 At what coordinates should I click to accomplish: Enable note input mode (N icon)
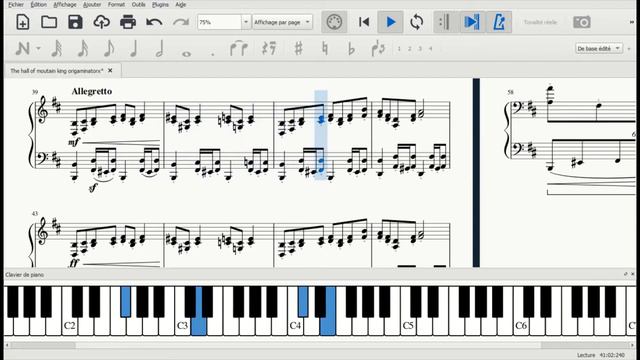point(22,49)
